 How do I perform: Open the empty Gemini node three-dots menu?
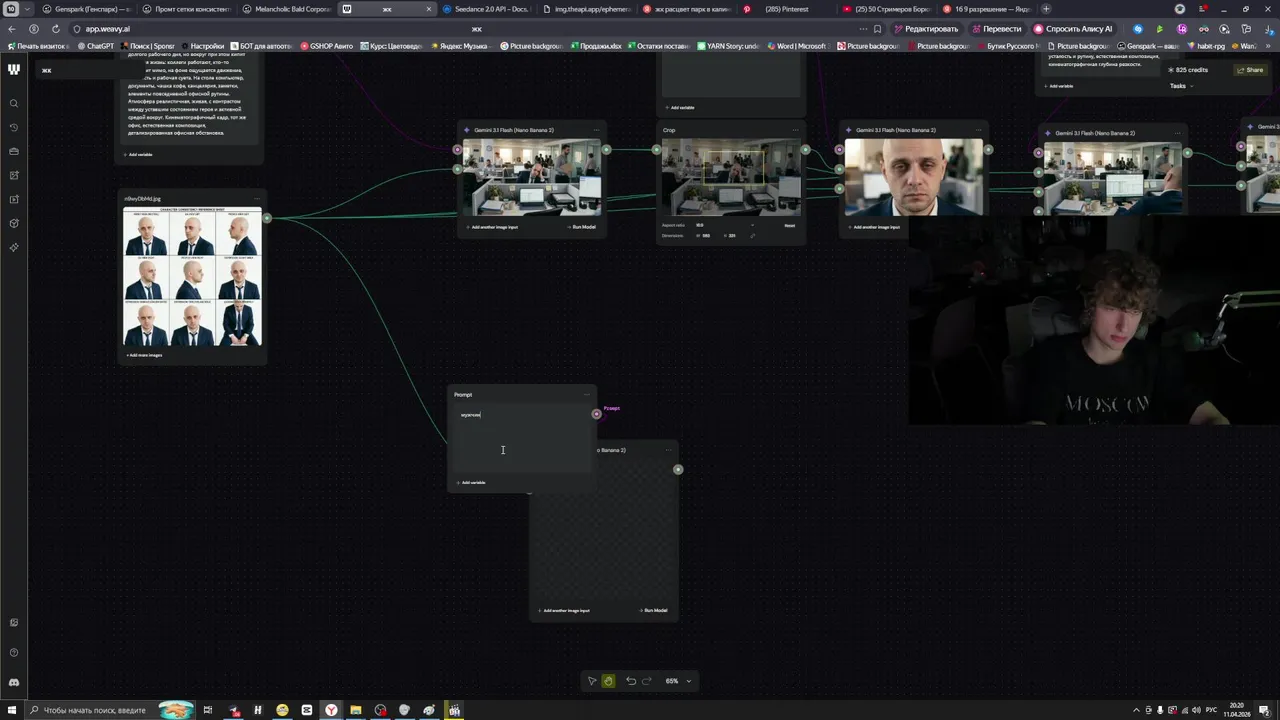pos(668,450)
